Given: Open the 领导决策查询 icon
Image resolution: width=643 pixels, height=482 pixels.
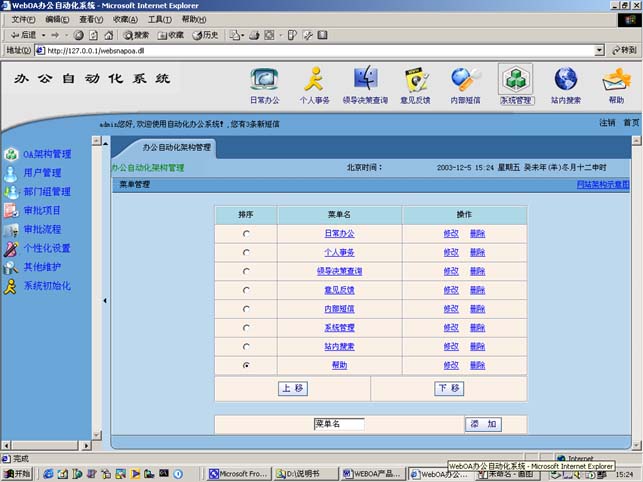Looking at the screenshot, I should (x=365, y=80).
